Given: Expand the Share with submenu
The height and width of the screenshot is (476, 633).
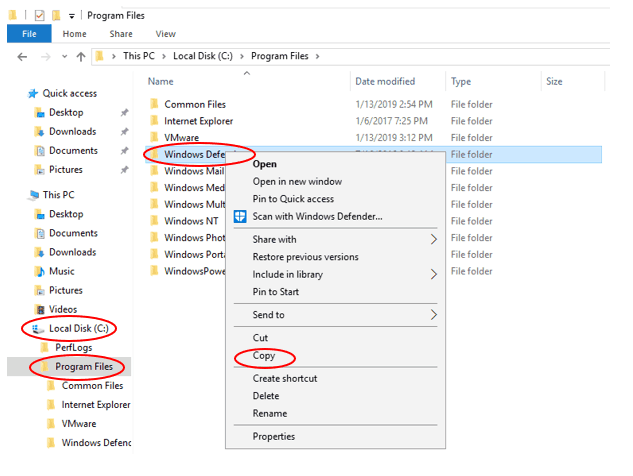Looking at the screenshot, I should coord(434,240).
